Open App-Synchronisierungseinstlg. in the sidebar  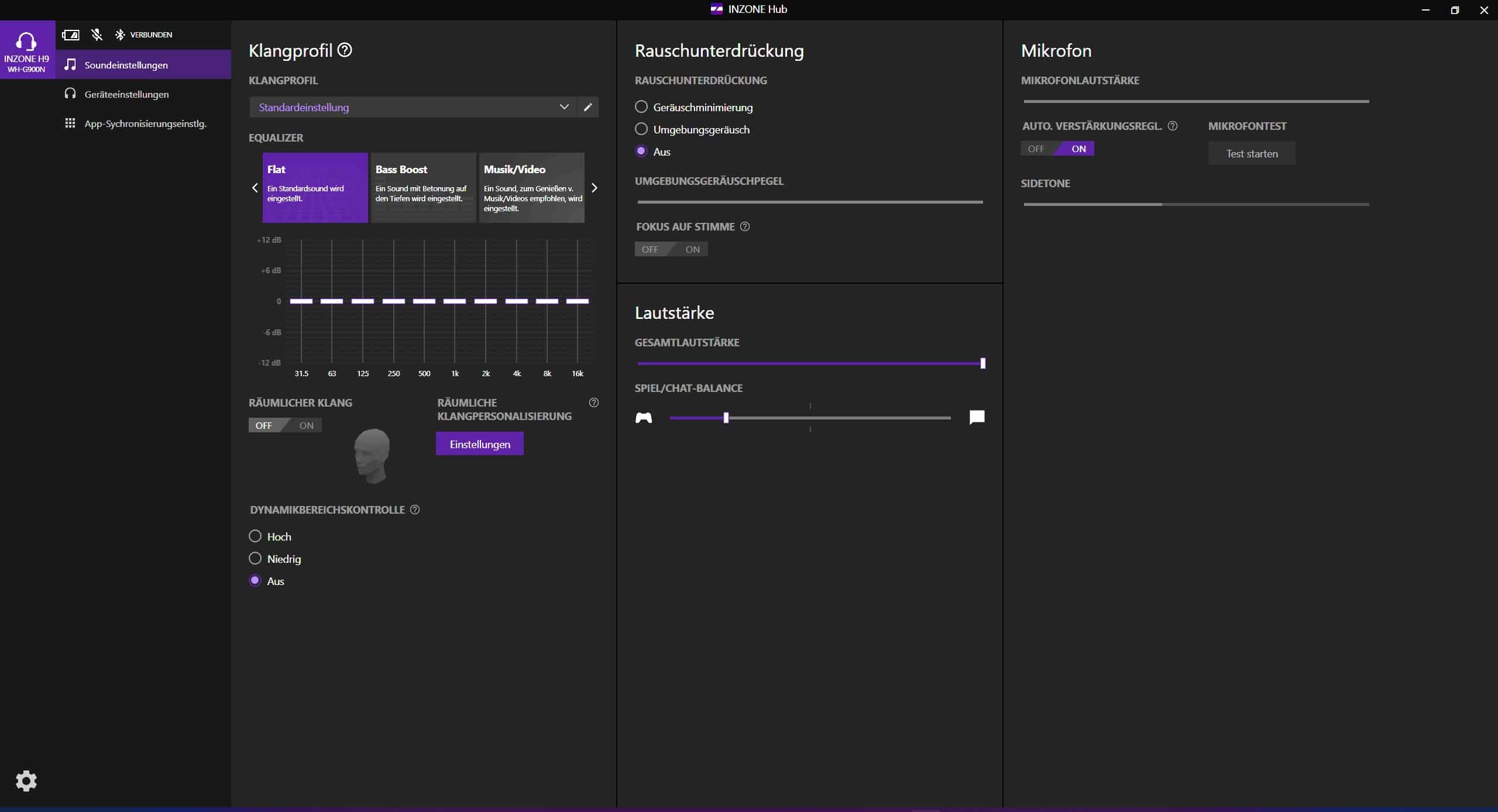click(145, 123)
